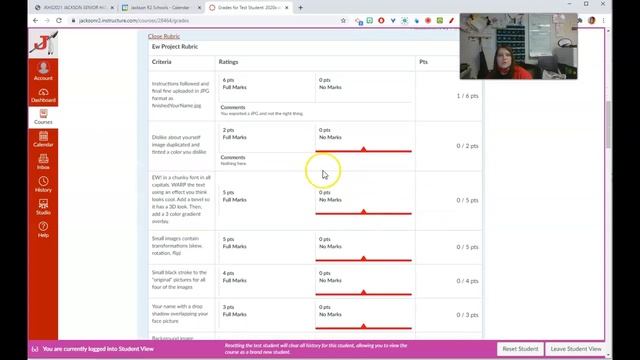Open the Chrome three-dot menu

[604, 20]
